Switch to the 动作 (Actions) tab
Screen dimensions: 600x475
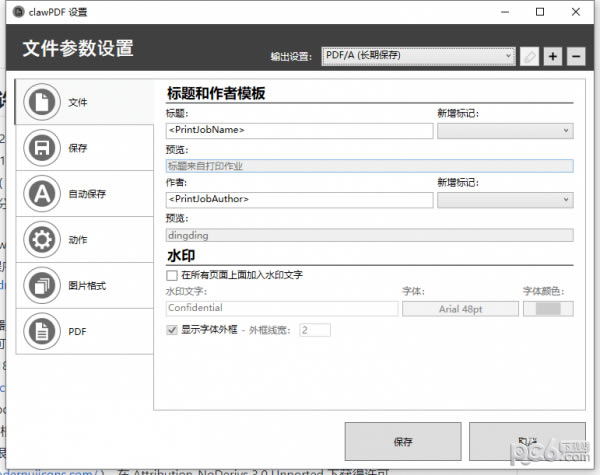coord(84,240)
